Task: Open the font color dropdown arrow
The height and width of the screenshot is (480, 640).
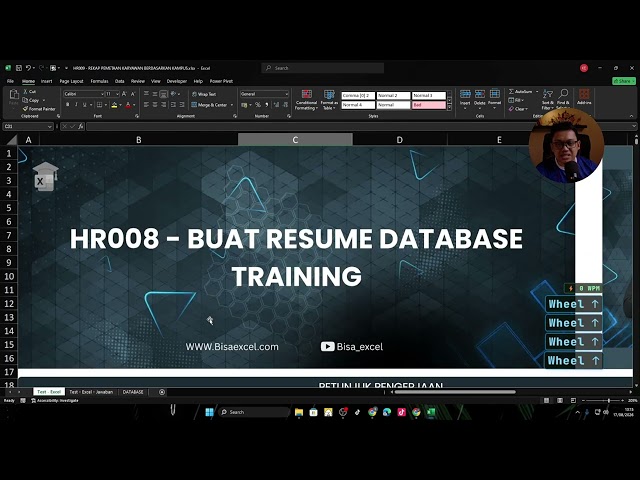Action: point(134,105)
